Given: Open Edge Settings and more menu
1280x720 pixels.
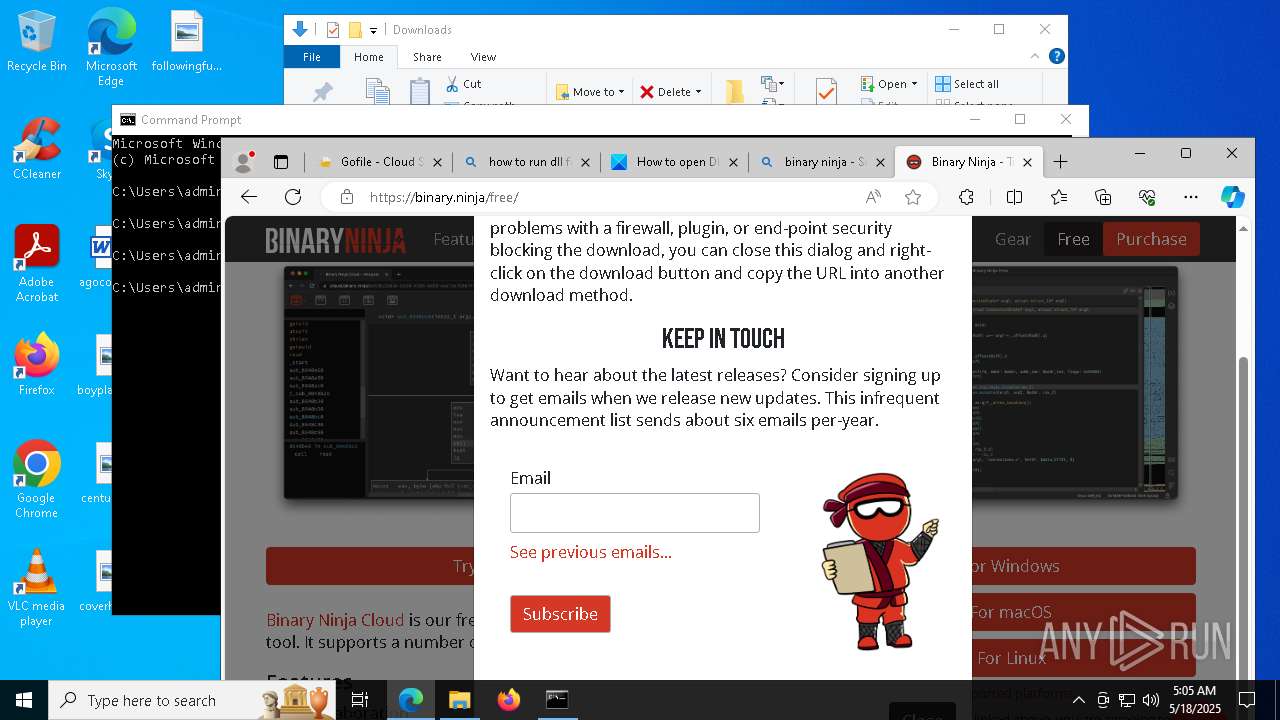Looking at the screenshot, I should click(1190, 197).
